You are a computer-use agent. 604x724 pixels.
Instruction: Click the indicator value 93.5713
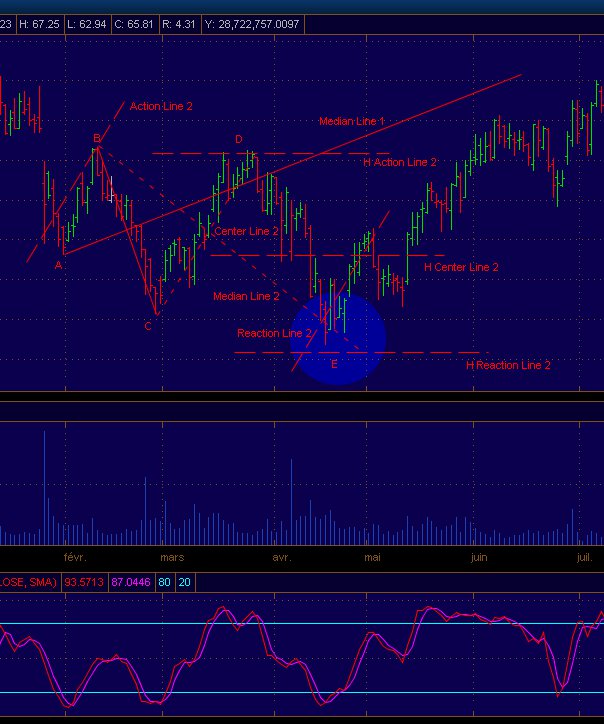click(x=84, y=582)
